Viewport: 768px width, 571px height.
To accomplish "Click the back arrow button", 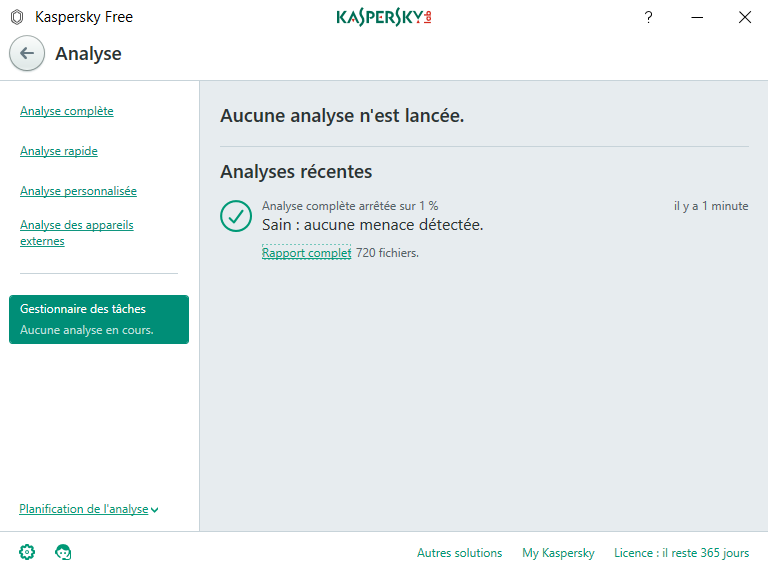I will [x=27, y=53].
